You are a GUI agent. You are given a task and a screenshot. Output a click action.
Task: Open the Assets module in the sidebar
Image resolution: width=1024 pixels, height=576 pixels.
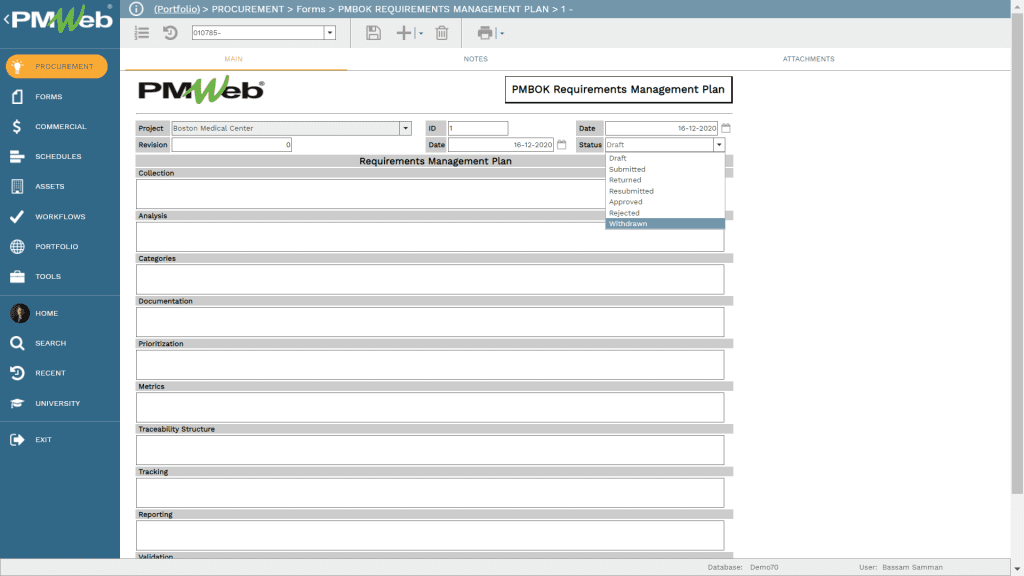tap(50, 187)
